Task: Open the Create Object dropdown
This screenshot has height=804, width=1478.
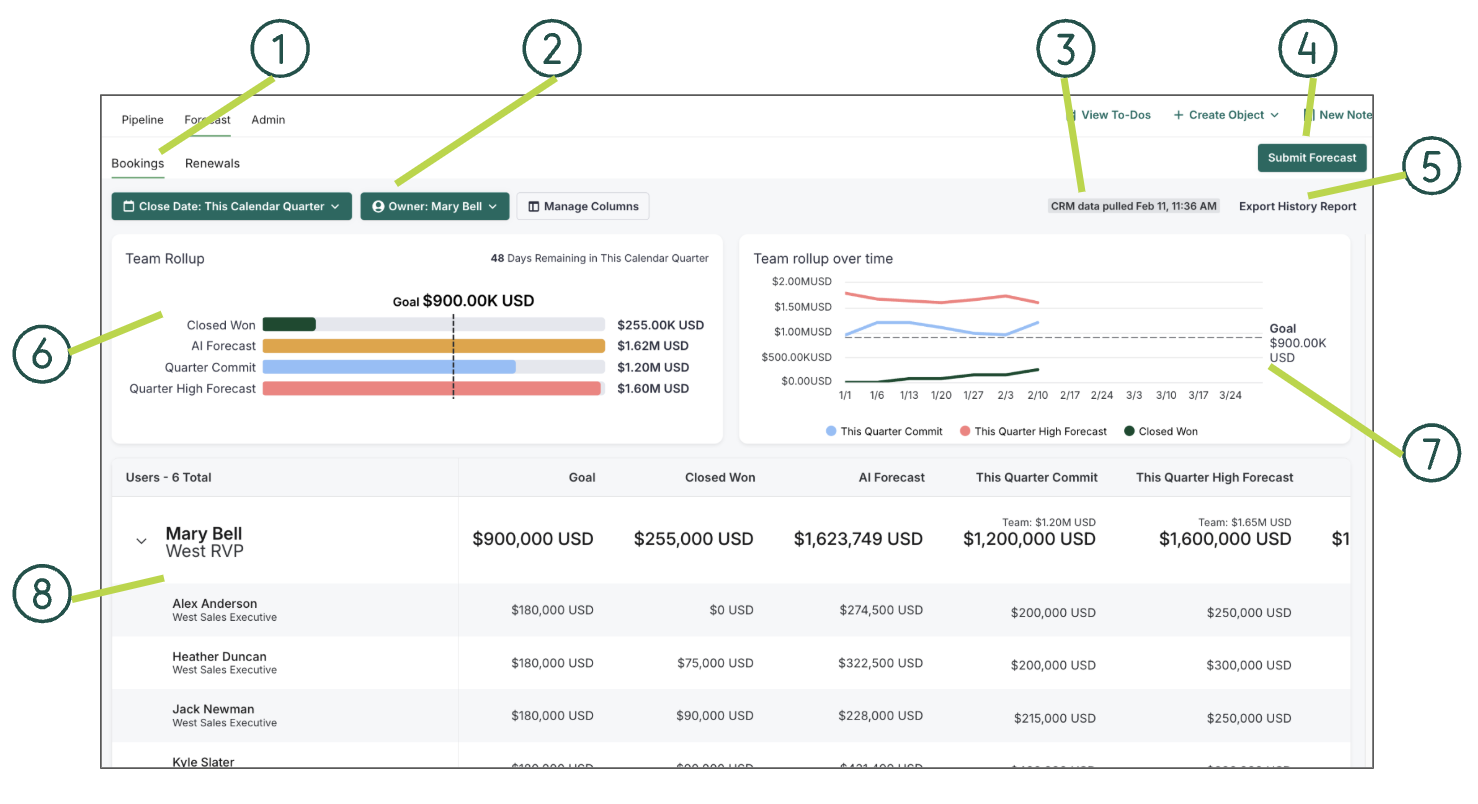Action: click(1226, 115)
